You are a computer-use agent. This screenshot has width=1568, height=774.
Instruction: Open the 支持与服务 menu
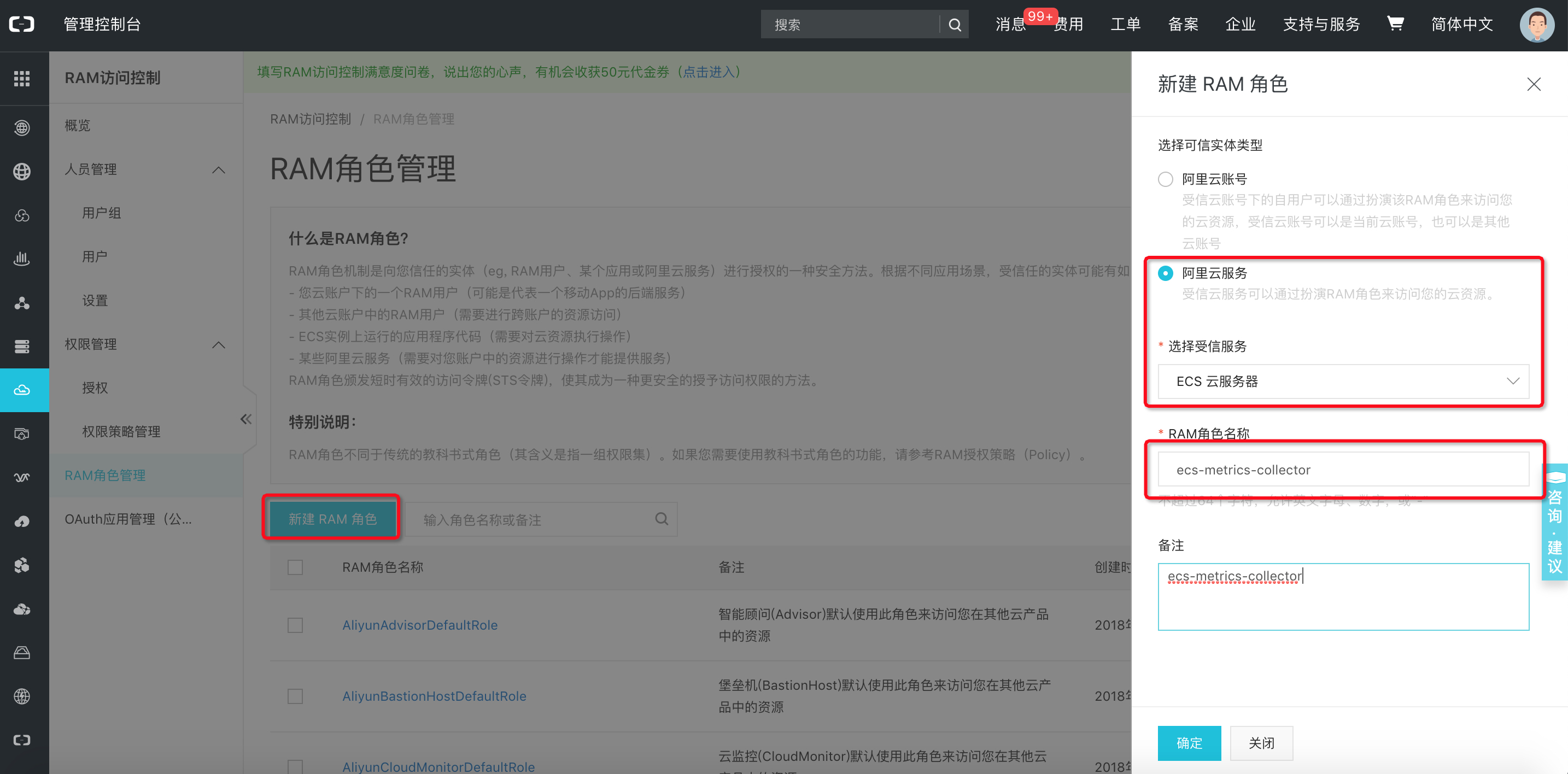pos(1321,25)
